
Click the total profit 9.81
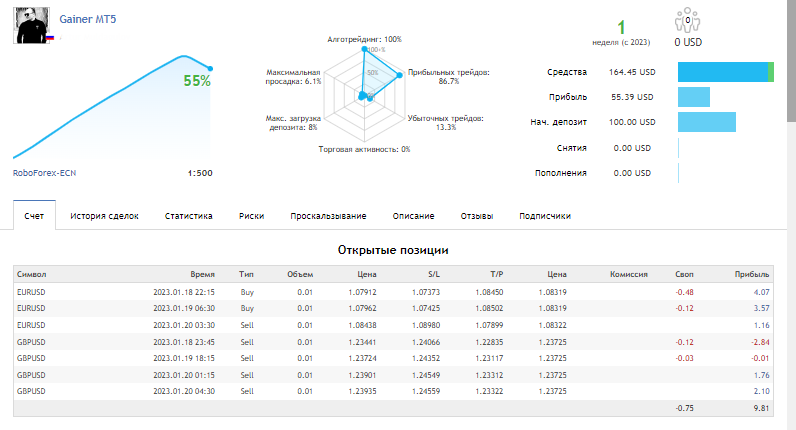(x=761, y=408)
